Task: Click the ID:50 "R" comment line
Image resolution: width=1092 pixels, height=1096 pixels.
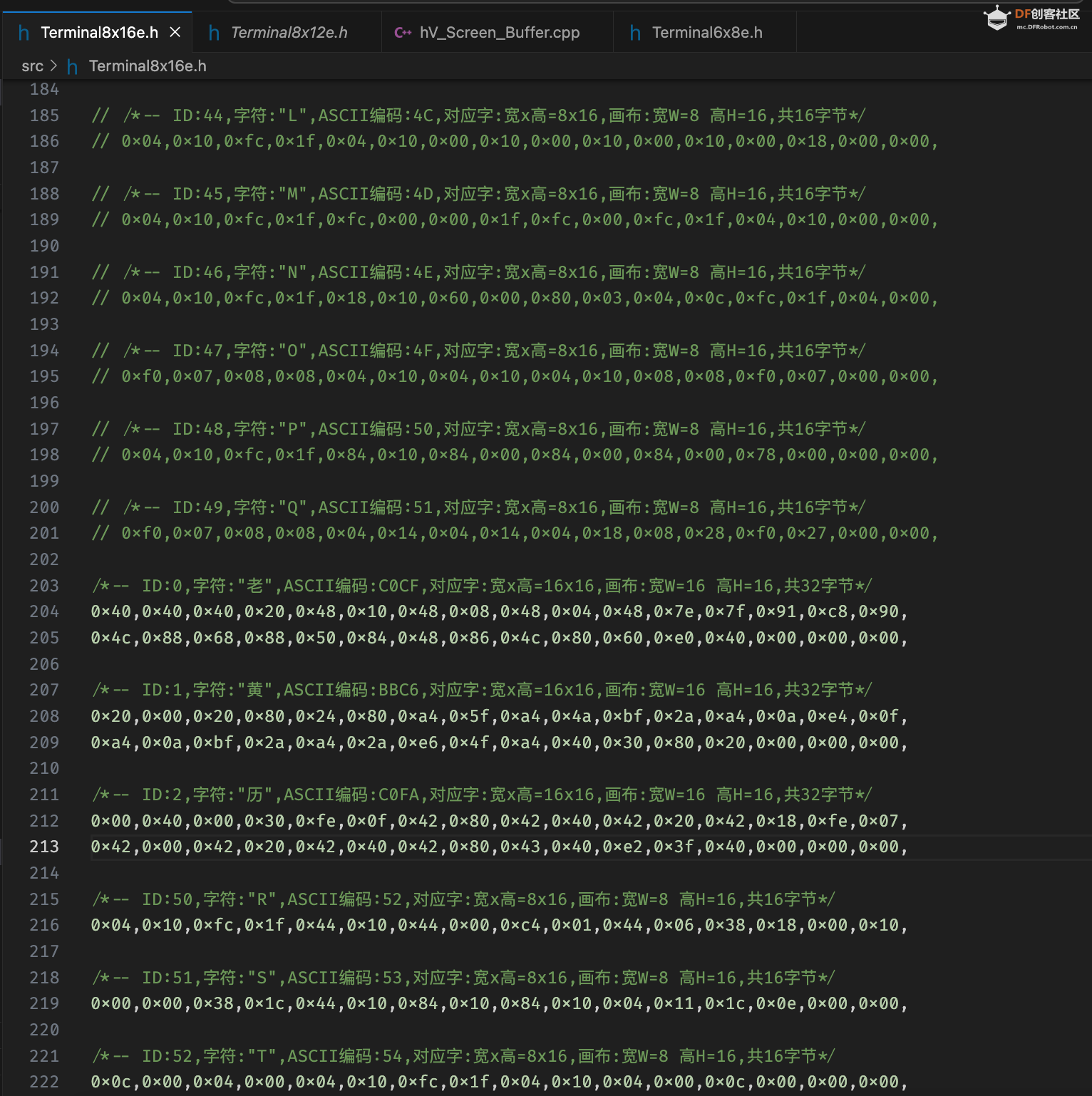Action: point(463,899)
